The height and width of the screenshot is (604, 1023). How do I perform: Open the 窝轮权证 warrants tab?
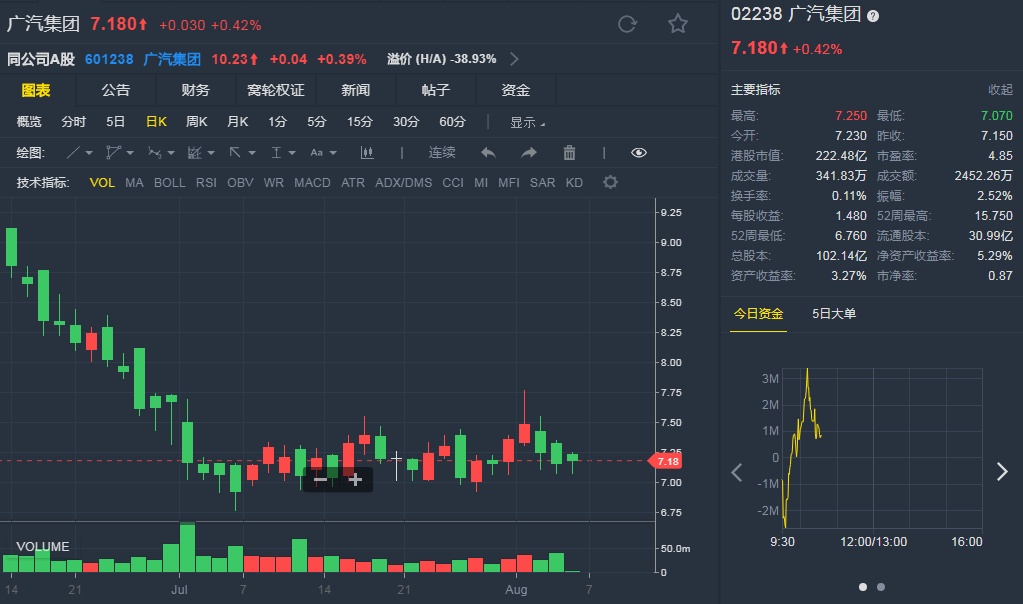click(x=276, y=90)
